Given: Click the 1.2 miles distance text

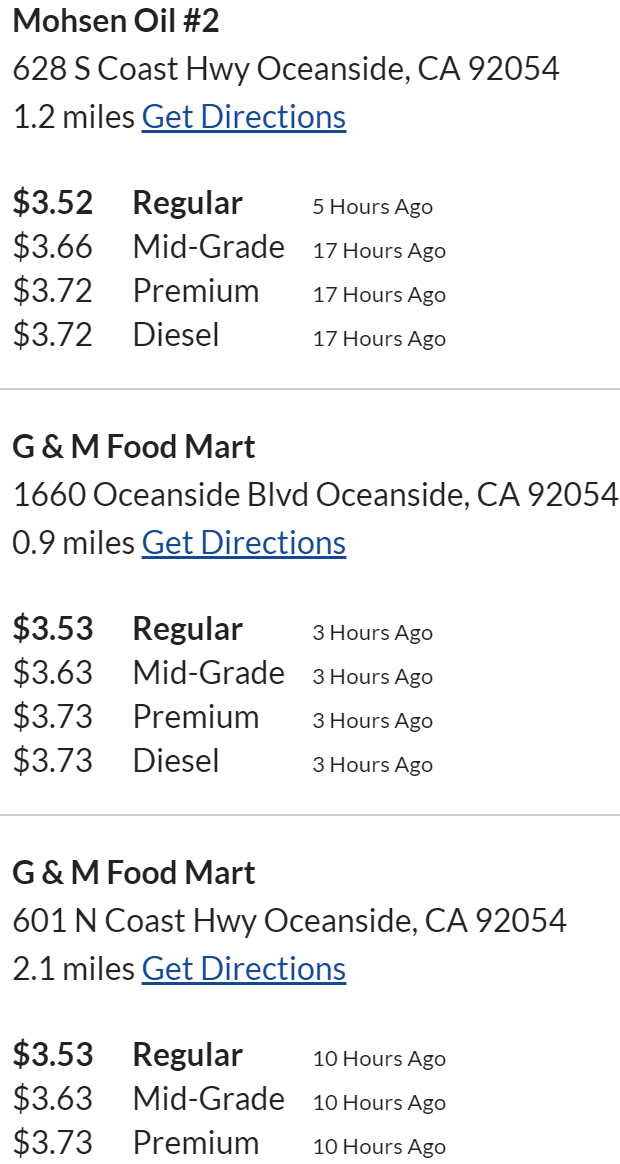Looking at the screenshot, I should tap(73, 117).
